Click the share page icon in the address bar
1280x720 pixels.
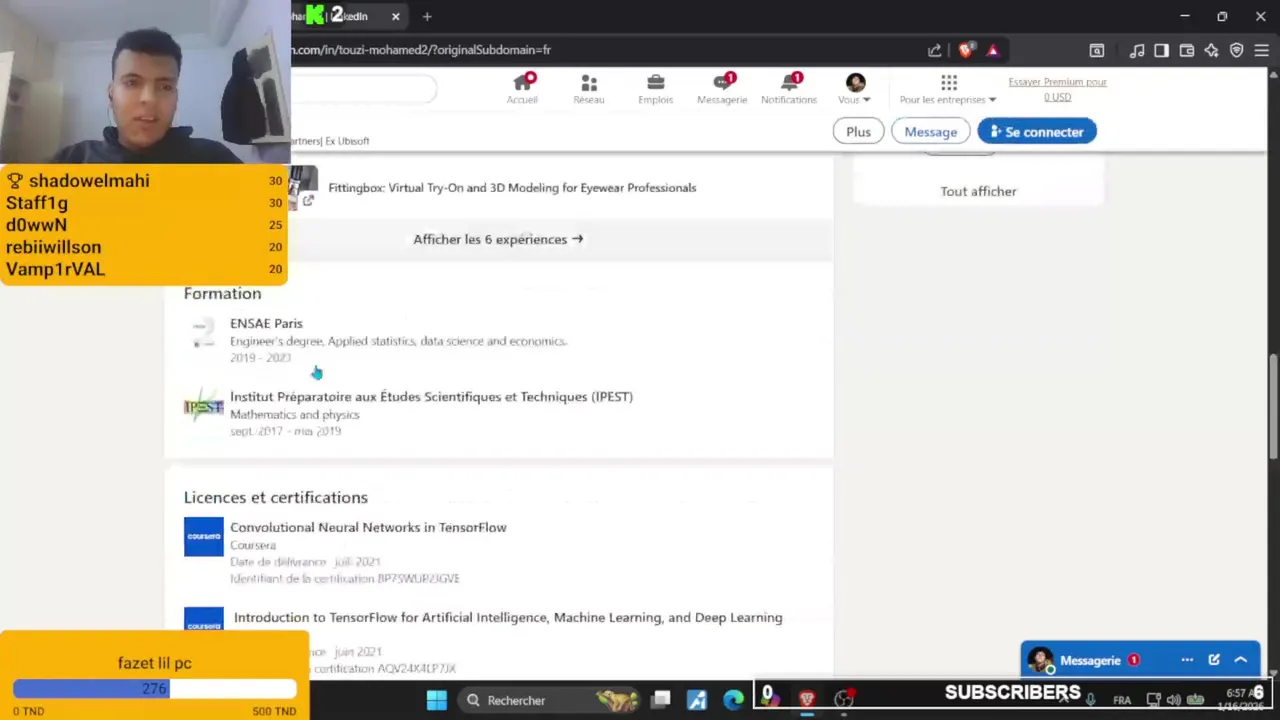[934, 50]
